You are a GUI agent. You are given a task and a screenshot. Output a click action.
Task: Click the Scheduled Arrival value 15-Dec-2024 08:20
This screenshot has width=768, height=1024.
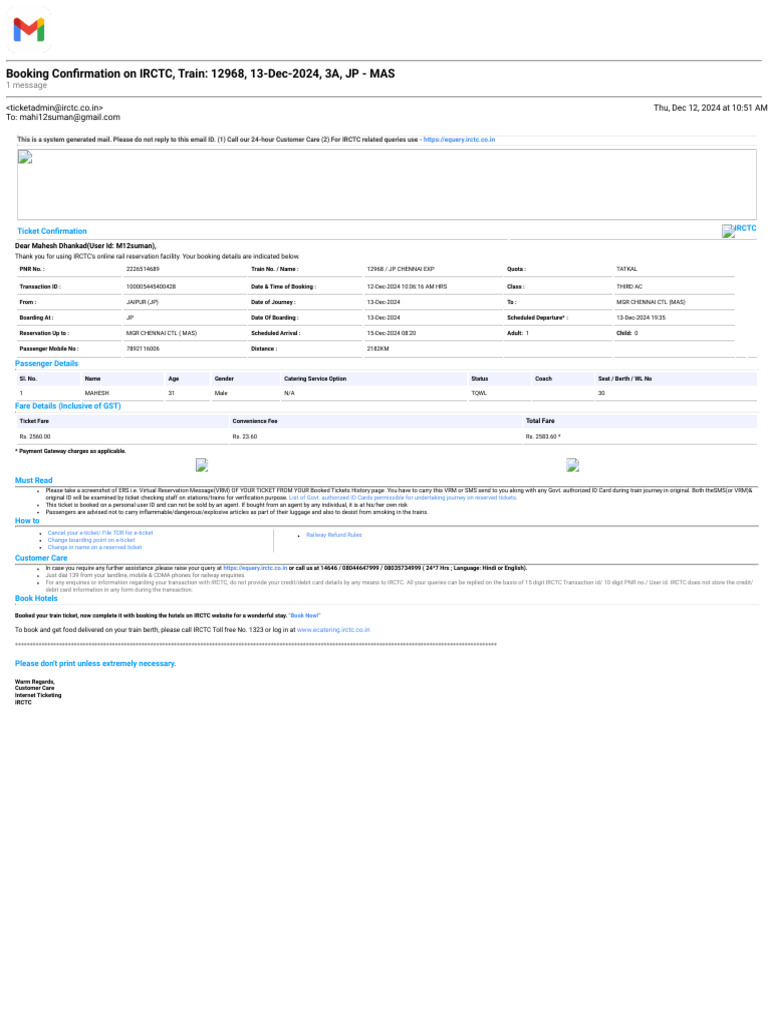[x=391, y=333]
